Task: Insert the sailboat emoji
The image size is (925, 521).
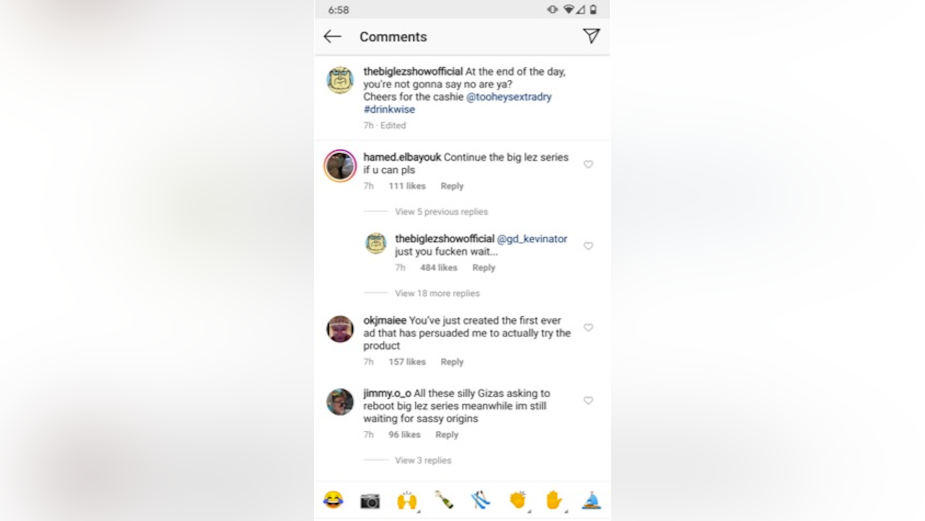Action: tap(591, 501)
